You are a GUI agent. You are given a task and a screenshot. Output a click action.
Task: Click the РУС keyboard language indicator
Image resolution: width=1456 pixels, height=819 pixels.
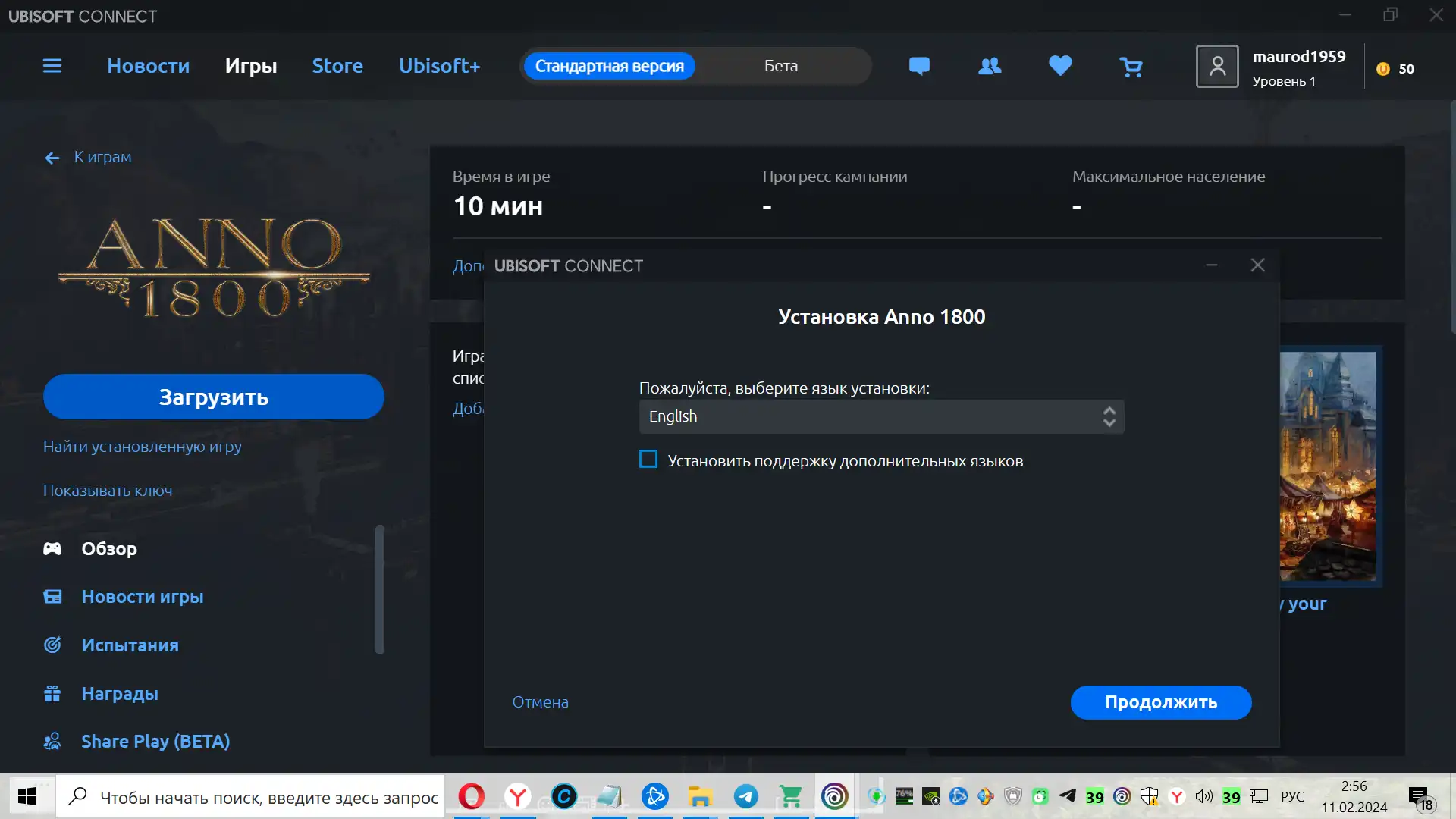tap(1292, 796)
